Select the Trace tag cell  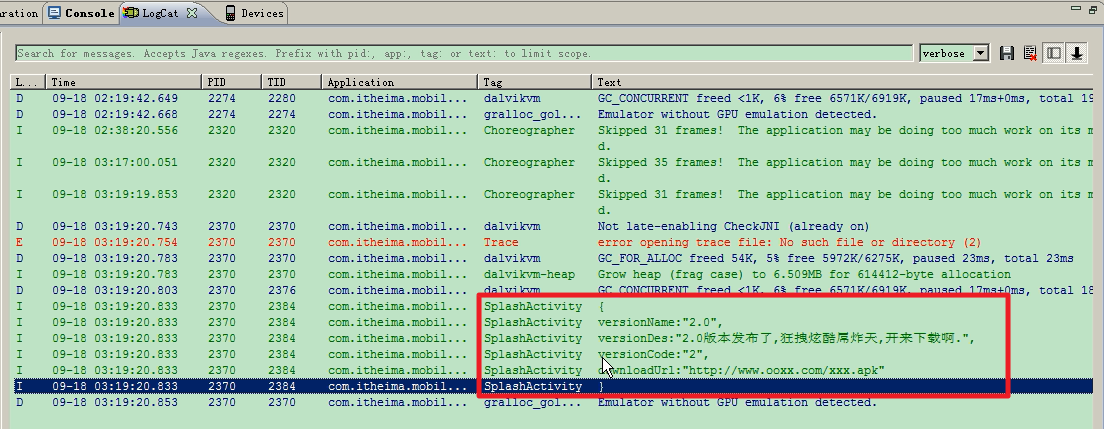(501, 242)
